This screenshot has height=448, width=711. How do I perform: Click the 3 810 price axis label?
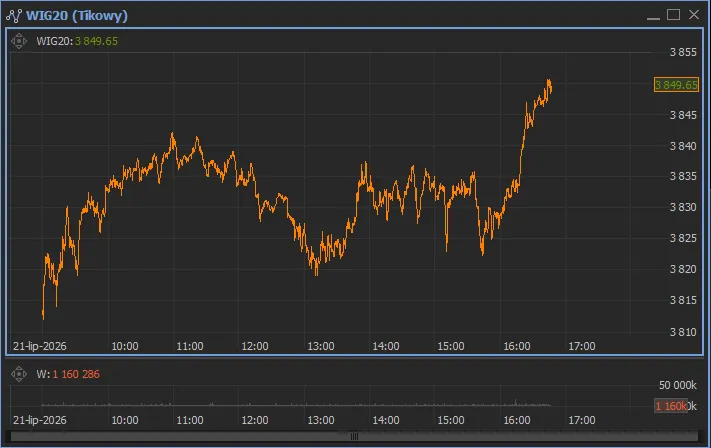(683, 332)
